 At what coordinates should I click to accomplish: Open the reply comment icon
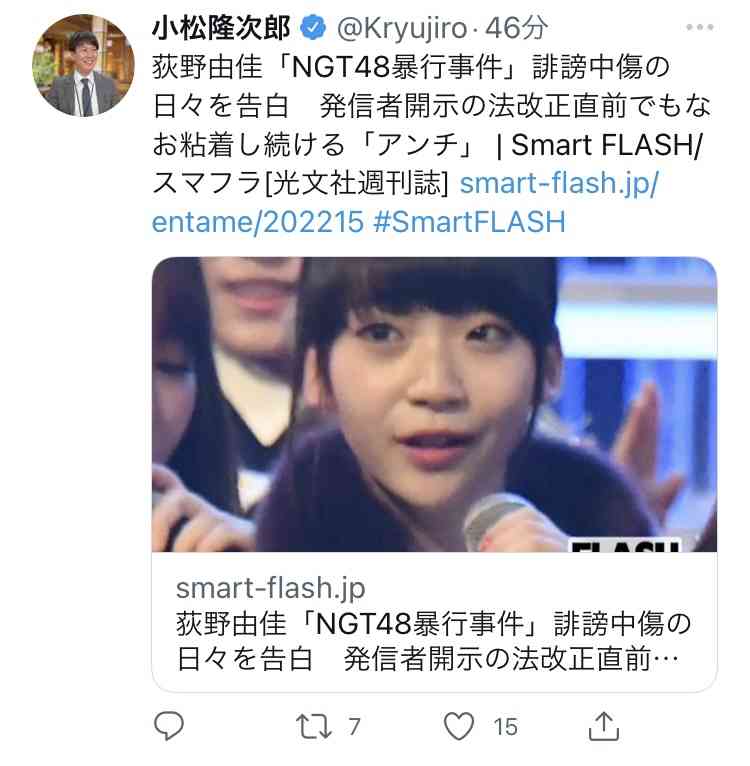[169, 725]
